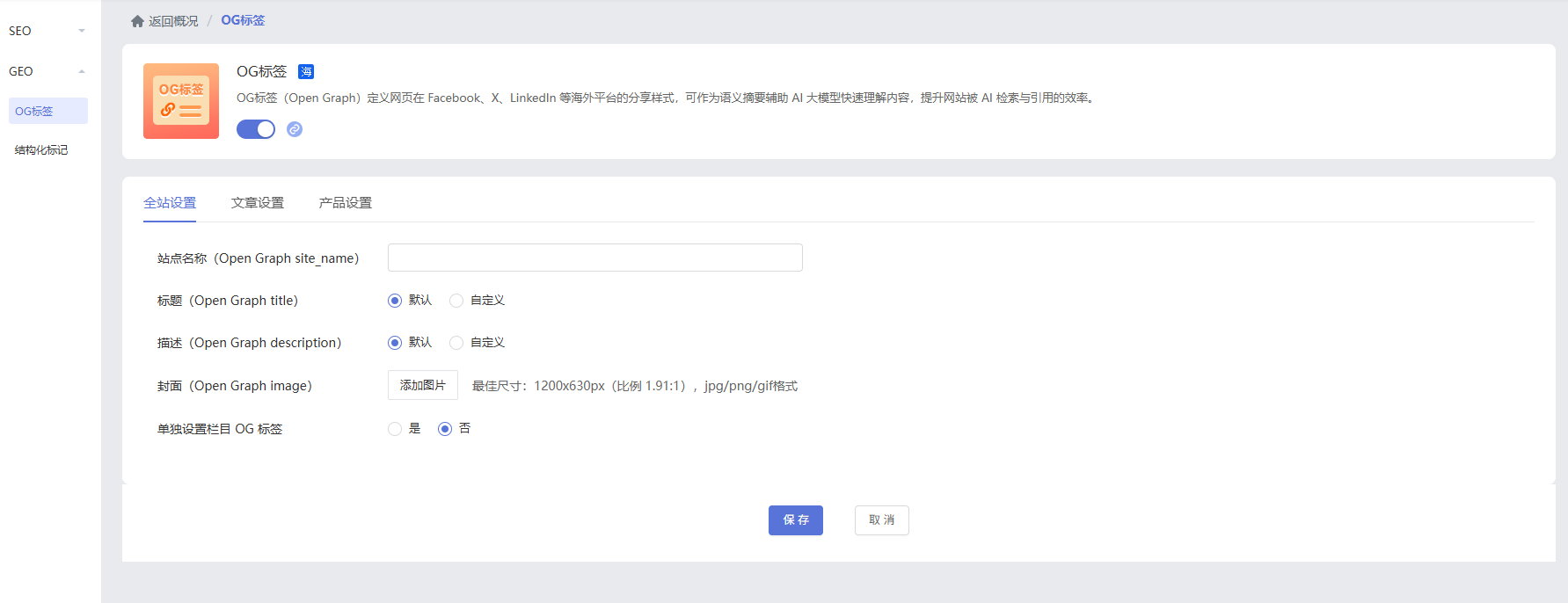
Task: Click the orange OG标签 logo thumbnail
Action: pyautogui.click(x=181, y=101)
